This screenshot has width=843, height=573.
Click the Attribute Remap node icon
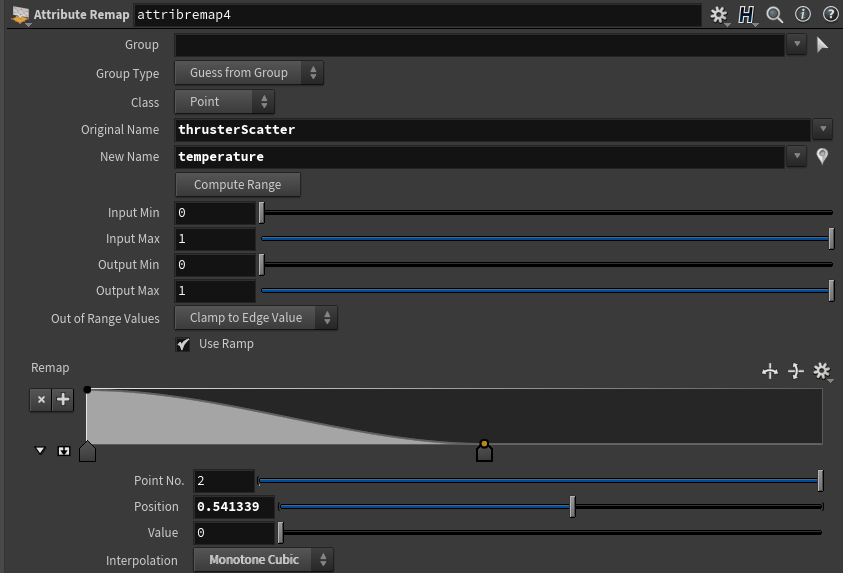(x=20, y=15)
